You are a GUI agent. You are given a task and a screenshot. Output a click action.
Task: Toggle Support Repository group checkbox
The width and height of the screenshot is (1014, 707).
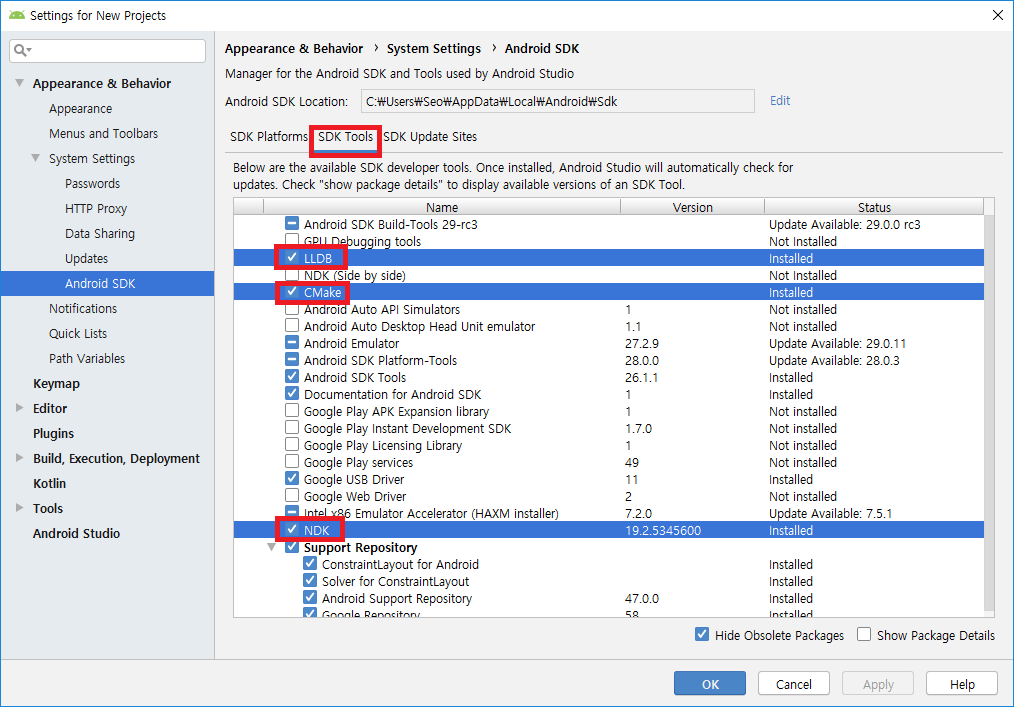(292, 547)
